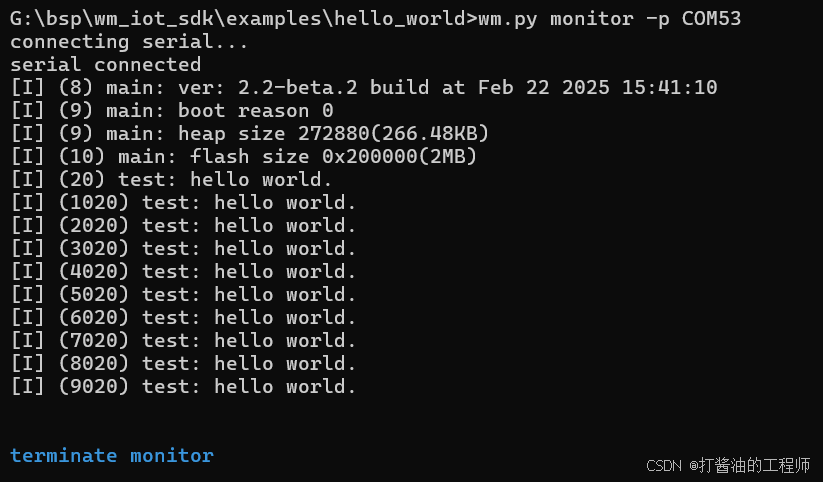Click the 'connecting serial...' line
Viewport: 823px width, 482px height.
tap(129, 42)
